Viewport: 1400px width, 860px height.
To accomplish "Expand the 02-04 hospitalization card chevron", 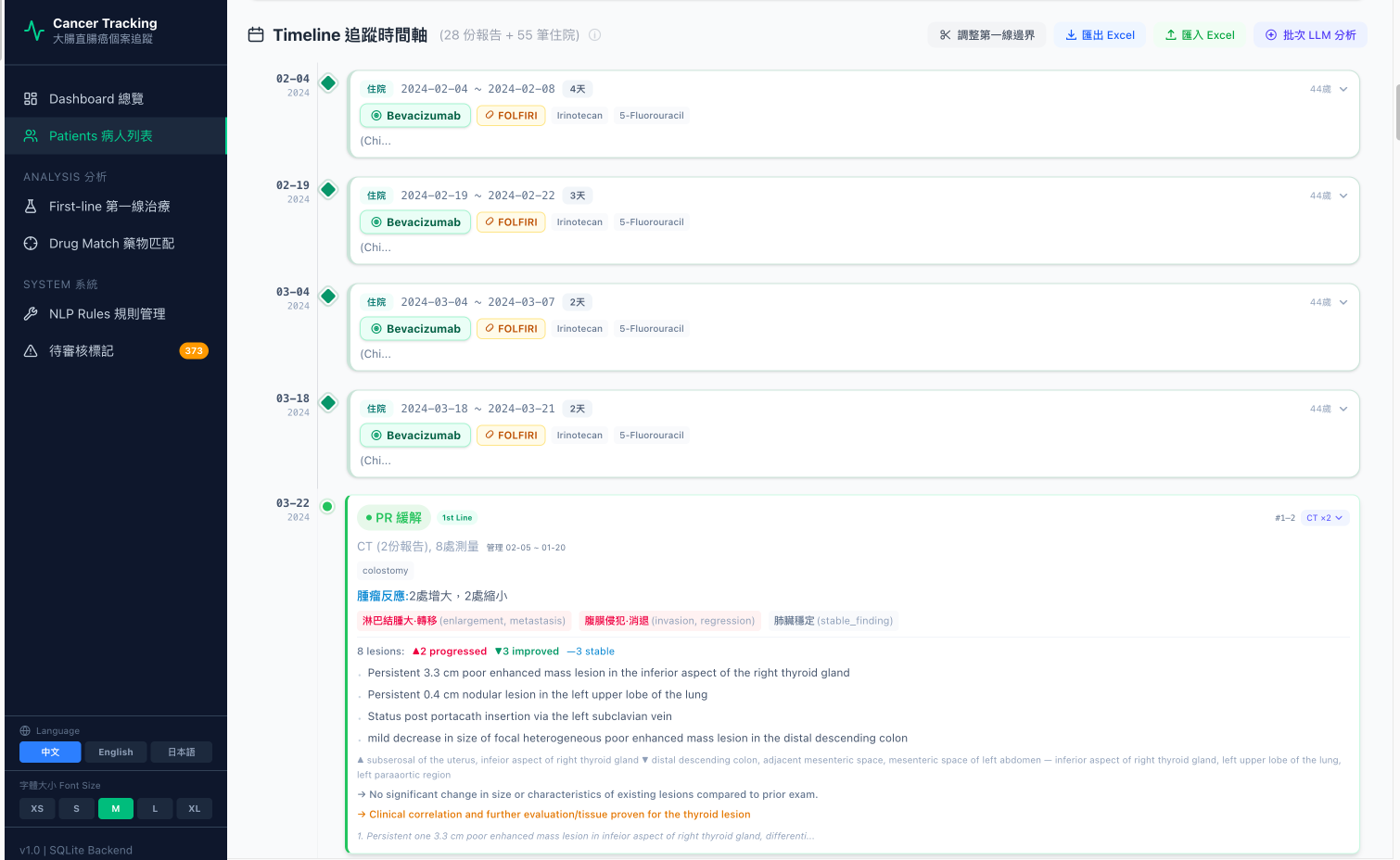I will (1343, 89).
